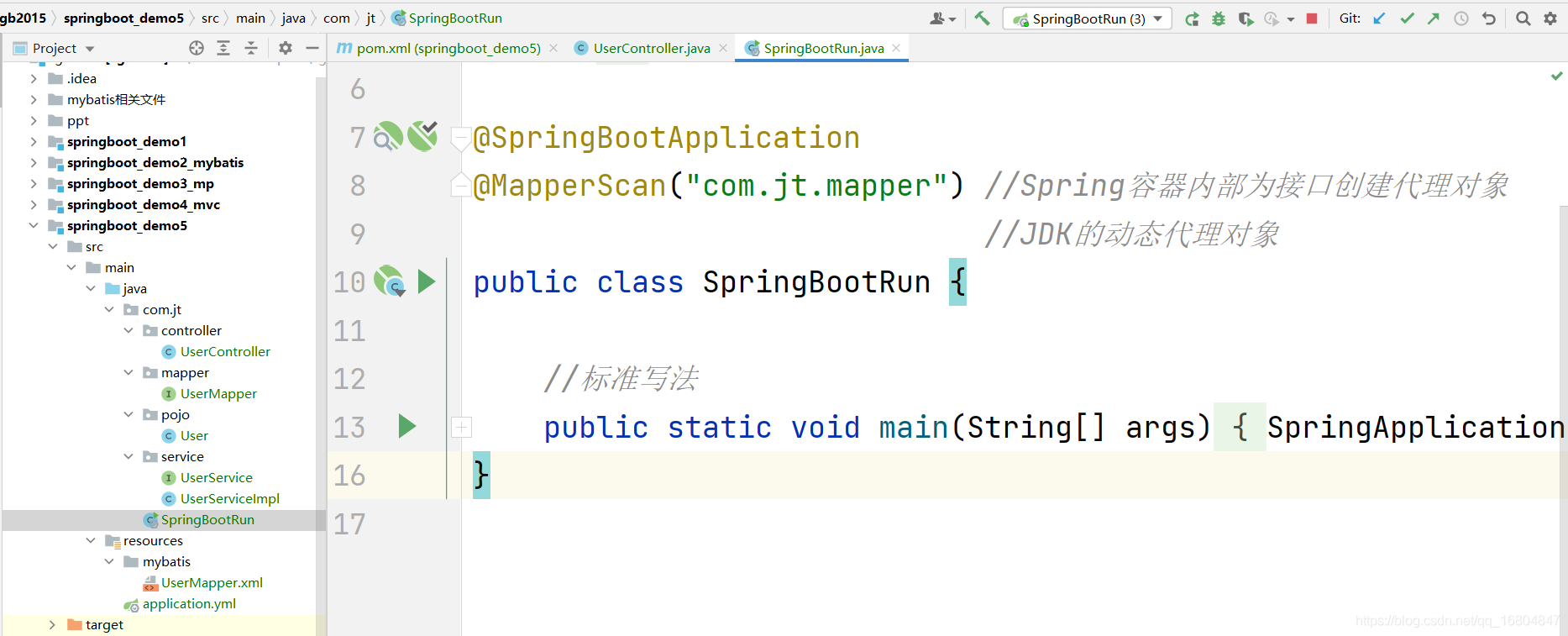This screenshot has height=636, width=1568.
Task: Open Project panel options gear
Action: point(286,48)
